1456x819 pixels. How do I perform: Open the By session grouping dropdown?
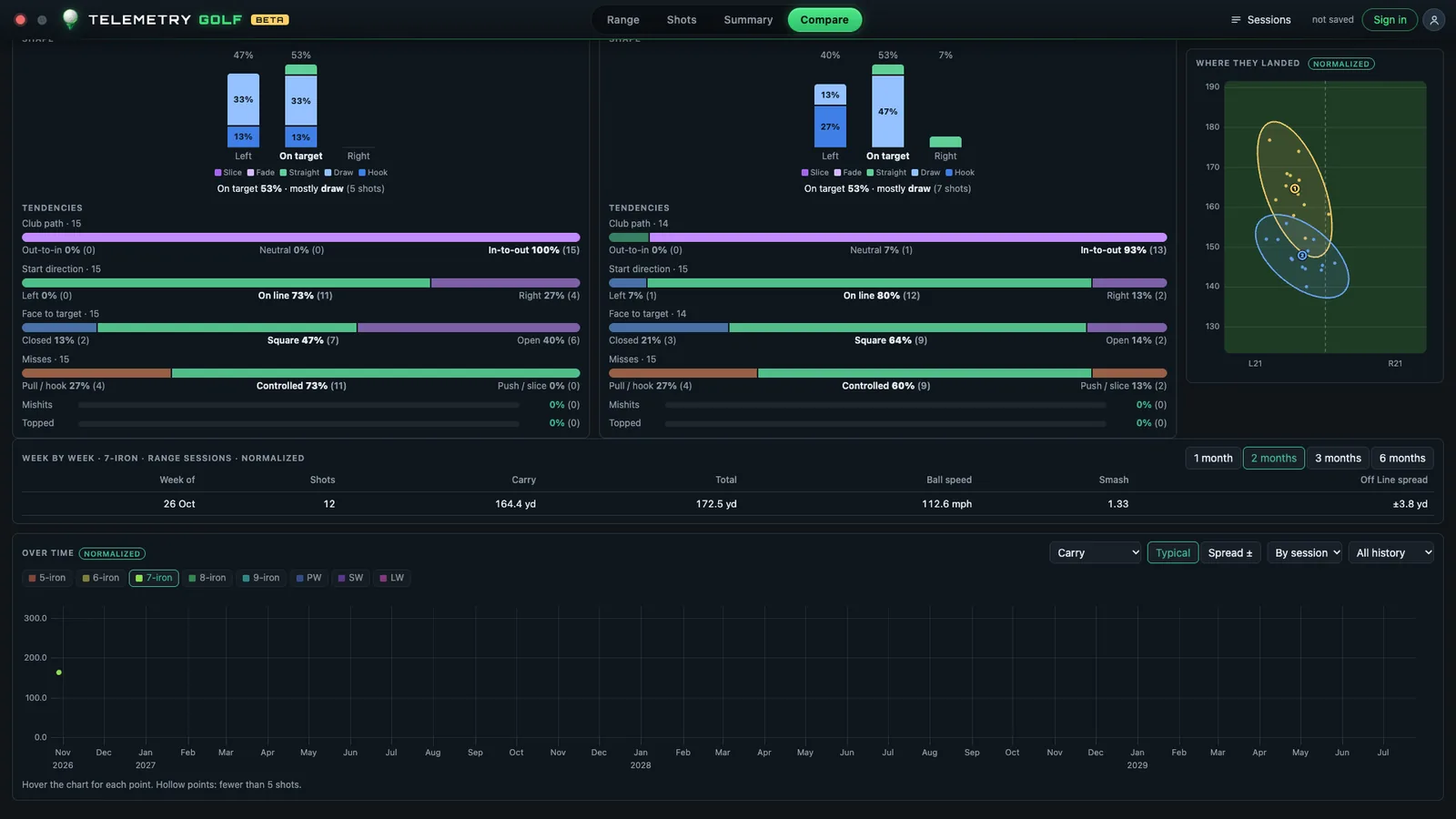[x=1305, y=552]
